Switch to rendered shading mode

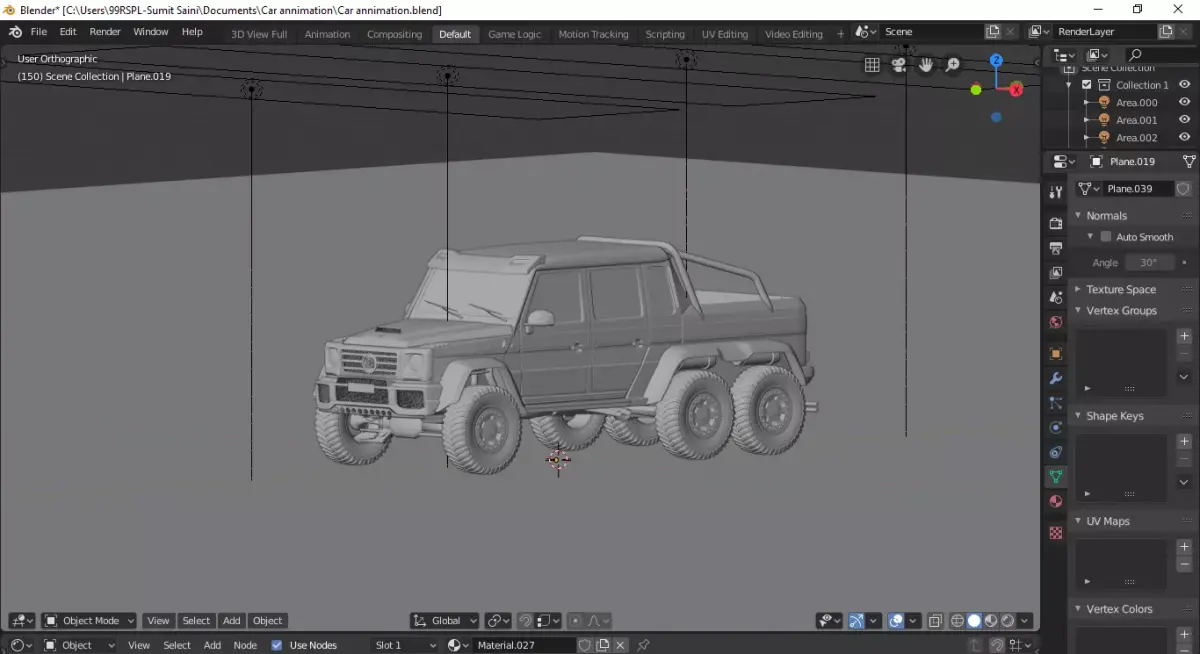1008,621
